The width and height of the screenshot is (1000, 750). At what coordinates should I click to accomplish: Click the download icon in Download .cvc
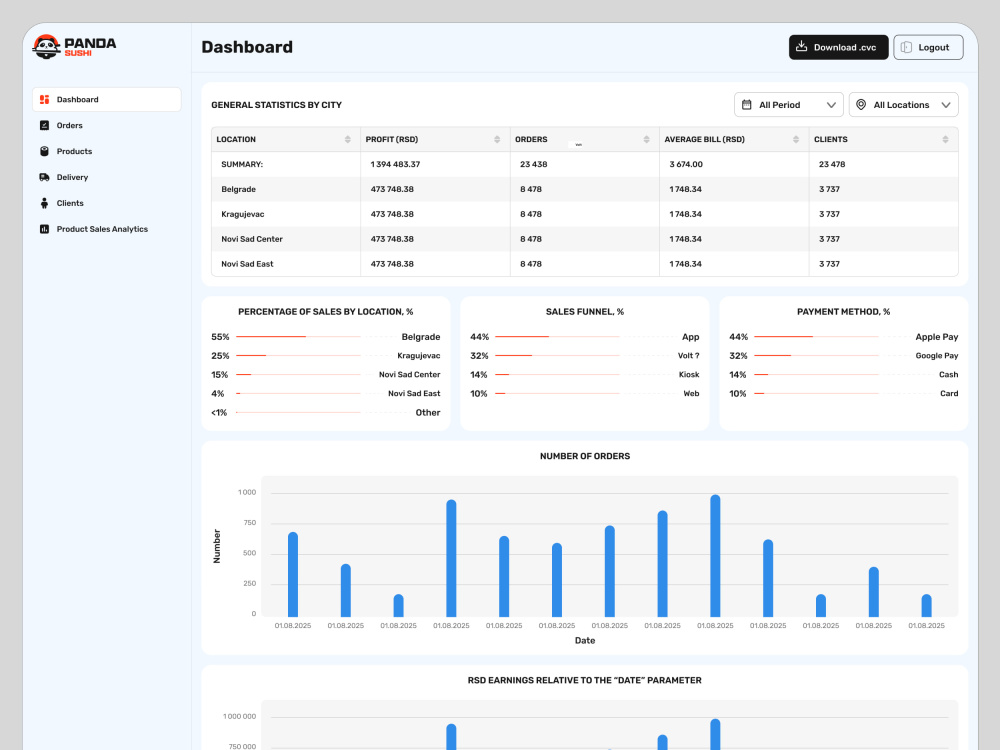(x=802, y=47)
